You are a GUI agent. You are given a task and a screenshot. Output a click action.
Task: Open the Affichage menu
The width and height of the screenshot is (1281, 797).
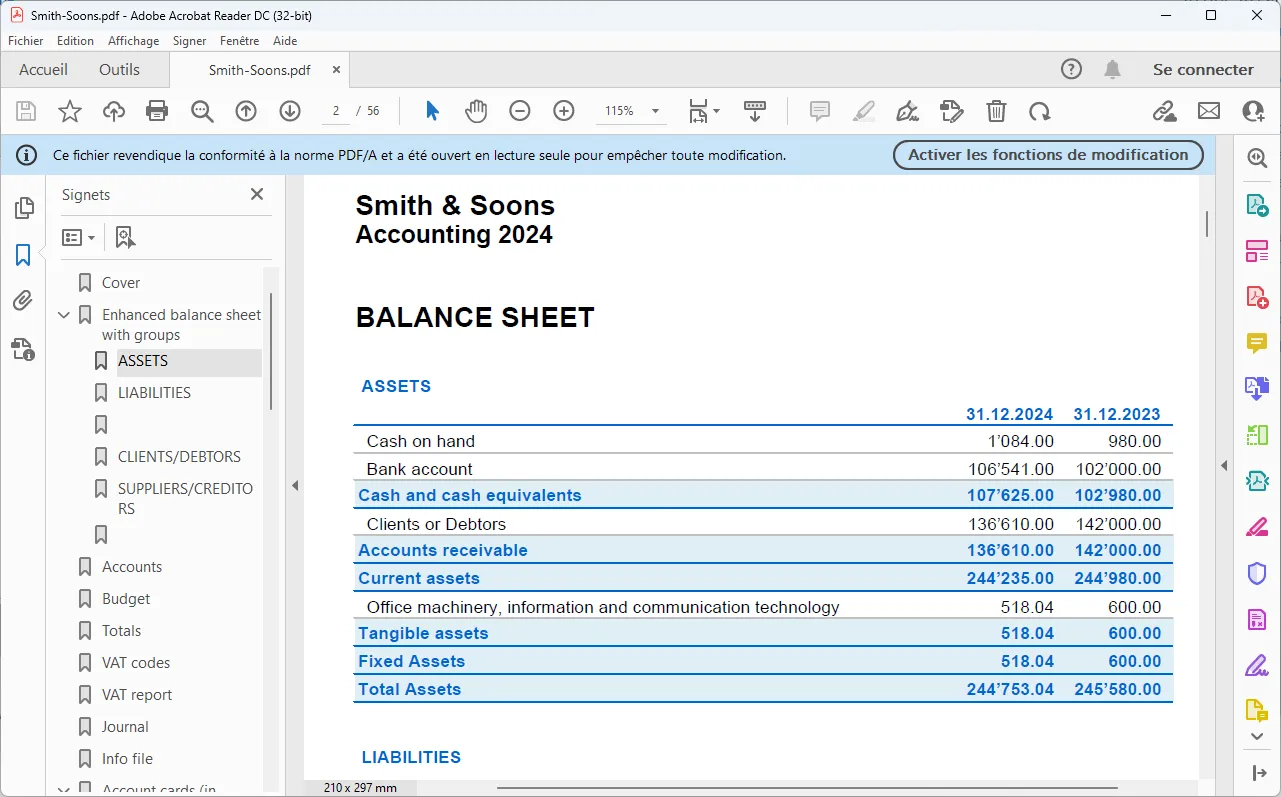coord(133,41)
